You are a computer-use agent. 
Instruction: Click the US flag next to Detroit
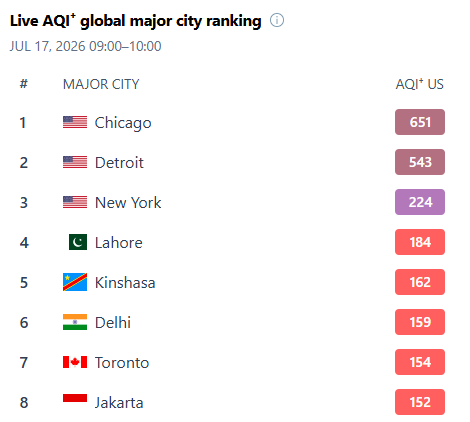click(x=75, y=162)
